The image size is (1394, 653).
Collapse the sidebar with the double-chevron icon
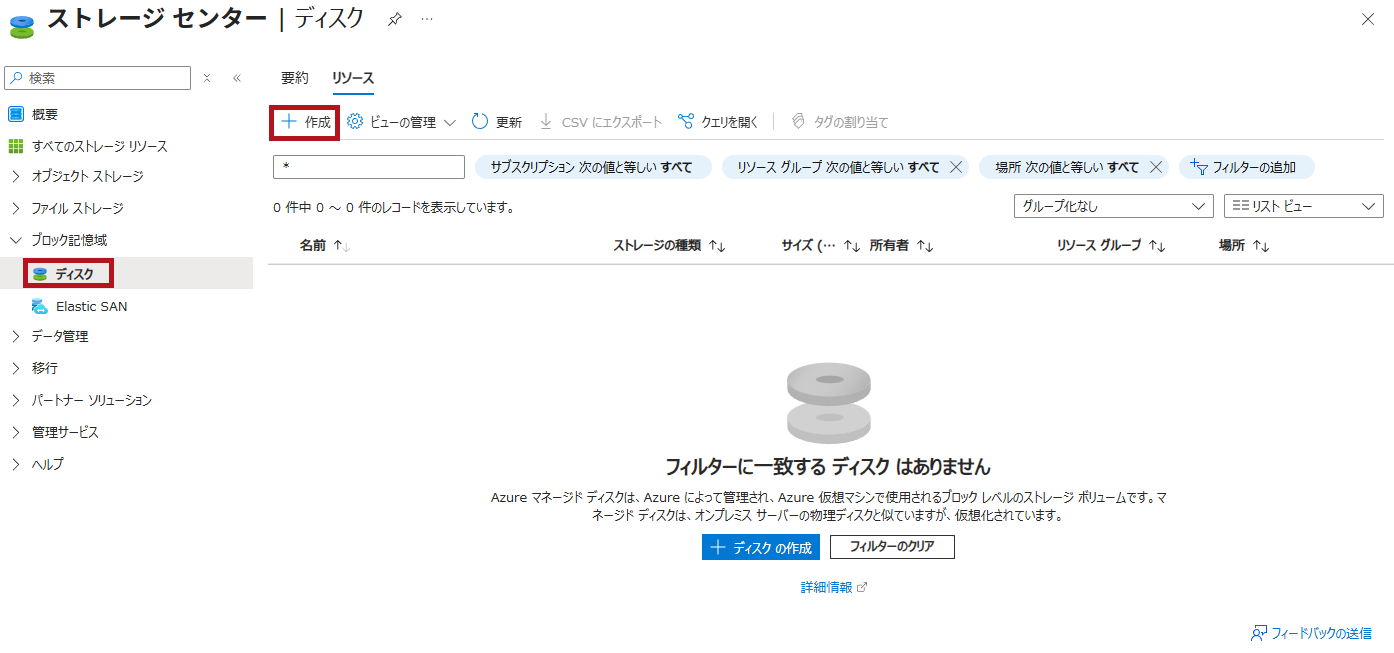(237, 78)
